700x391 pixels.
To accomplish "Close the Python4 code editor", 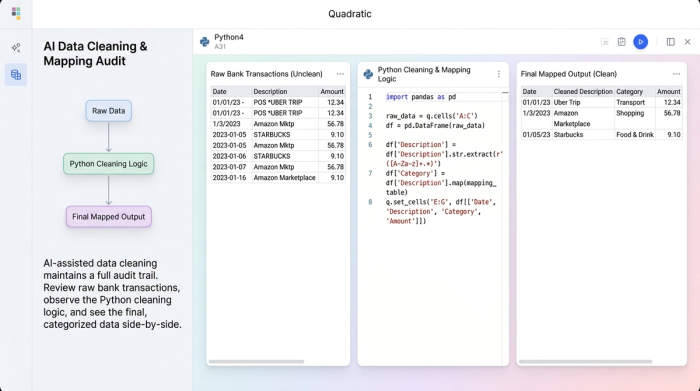I will [688, 42].
